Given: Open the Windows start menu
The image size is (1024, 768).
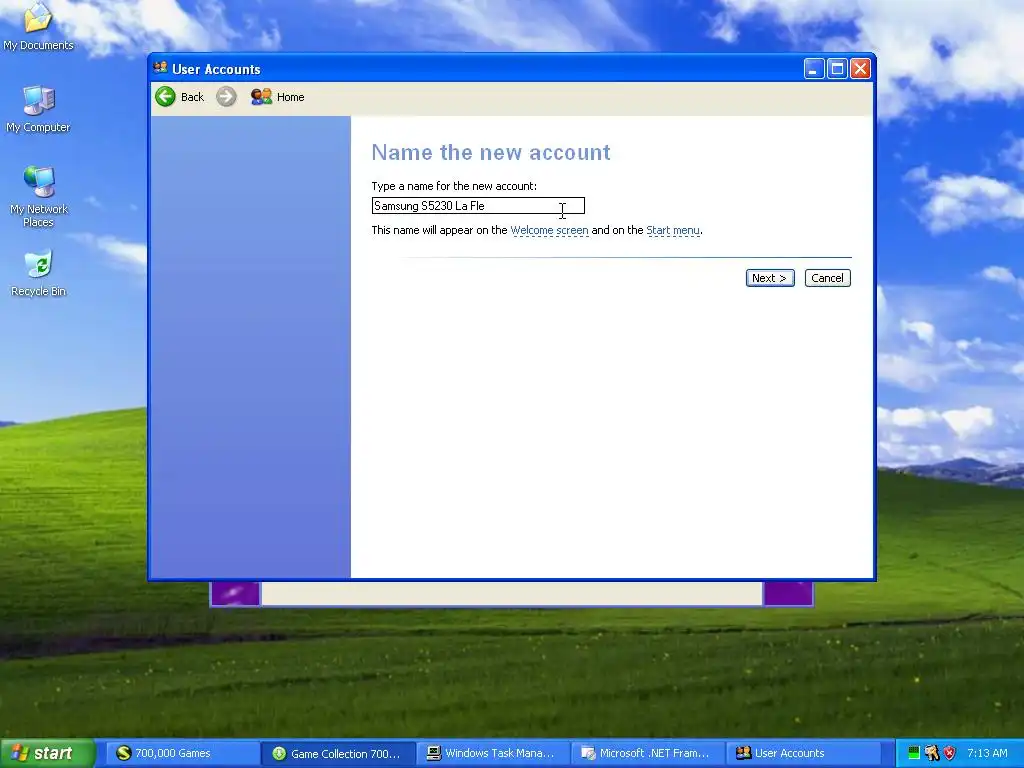Looking at the screenshot, I should (47, 753).
